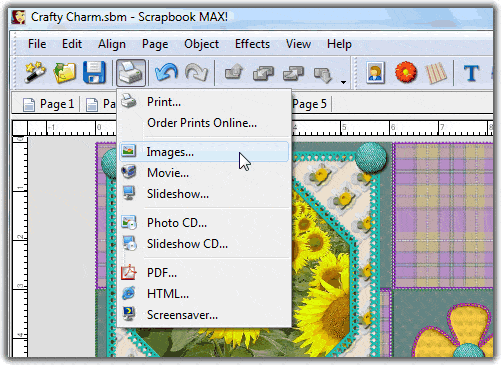Click the send to back arrangement icon
501x365 pixels.
pos(323,74)
